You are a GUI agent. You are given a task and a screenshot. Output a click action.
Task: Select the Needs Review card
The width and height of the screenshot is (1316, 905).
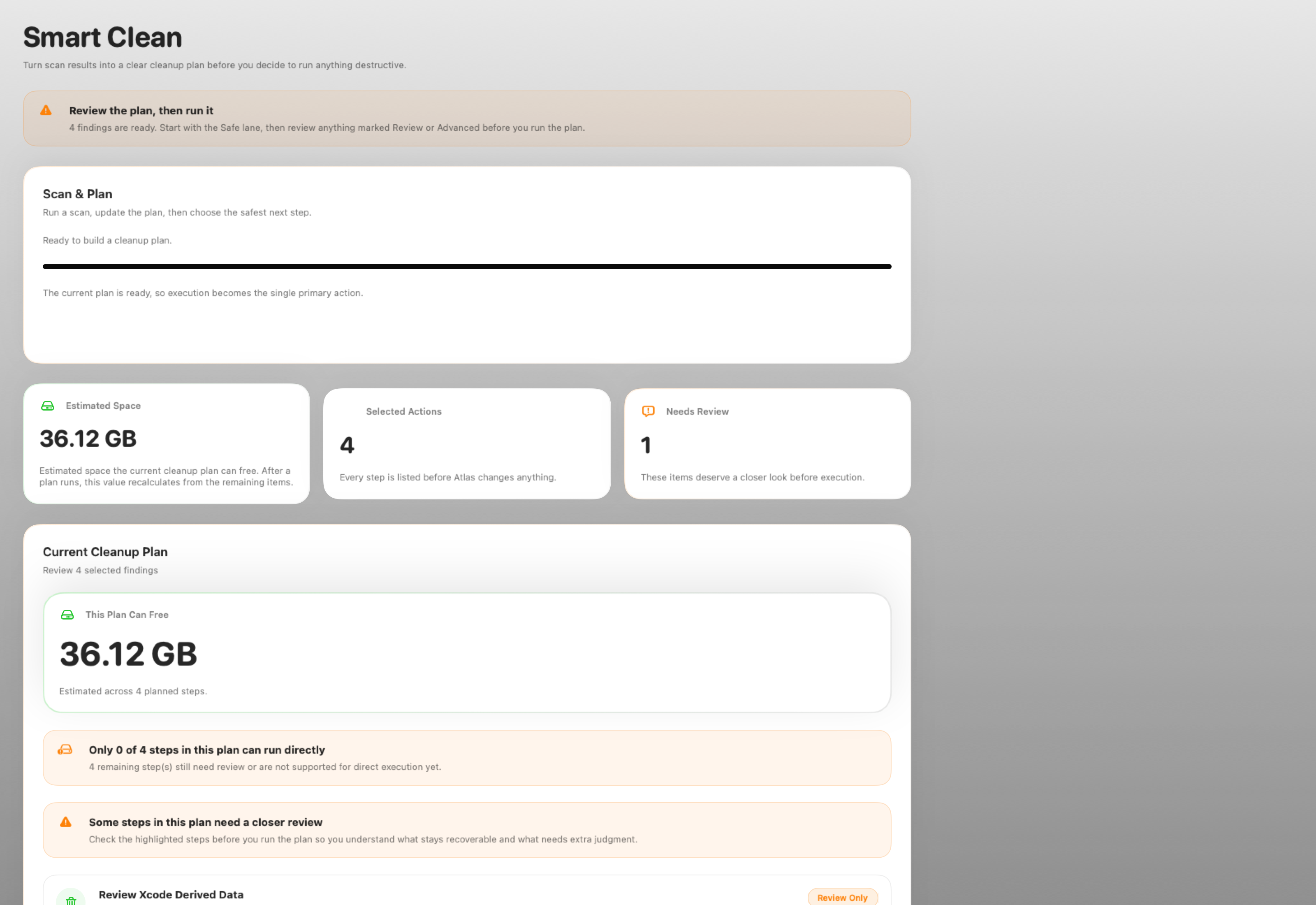(x=767, y=443)
